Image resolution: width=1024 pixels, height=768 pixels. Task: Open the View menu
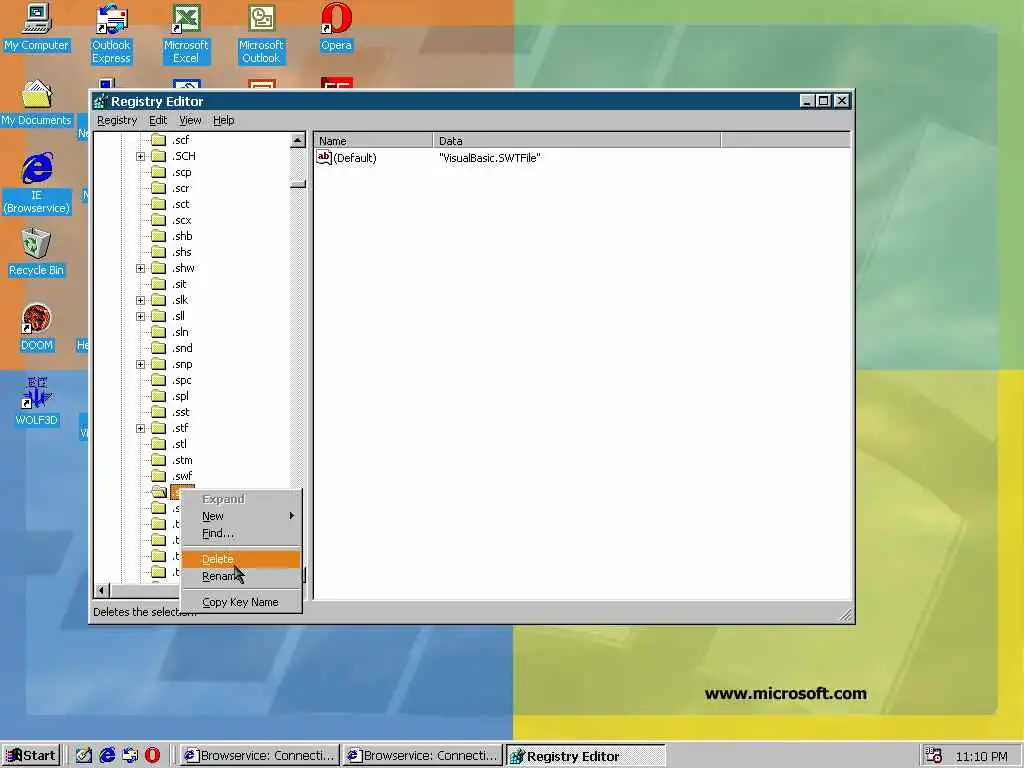tap(190, 120)
